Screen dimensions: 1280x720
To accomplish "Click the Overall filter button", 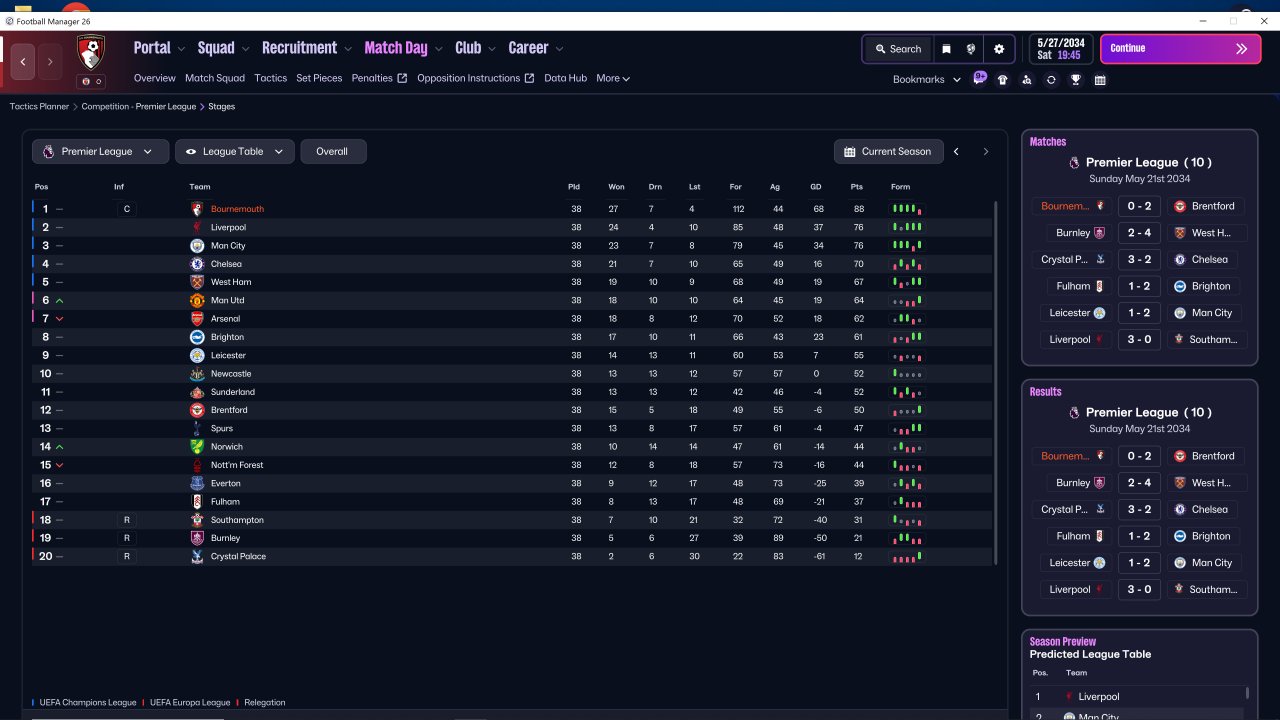I will pos(333,151).
